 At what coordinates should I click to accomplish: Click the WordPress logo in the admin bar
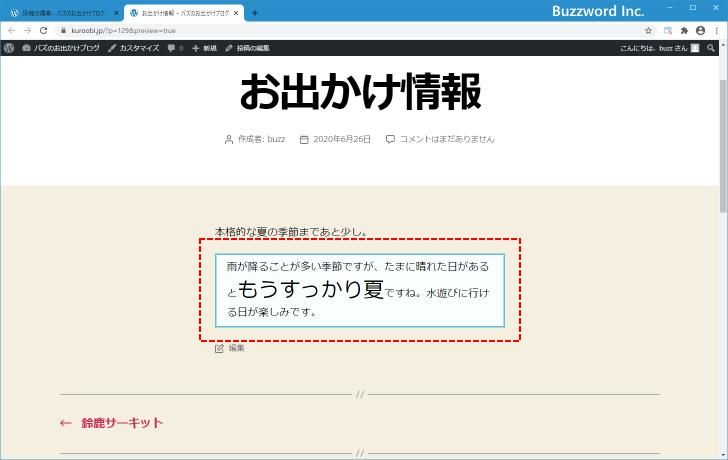pos(9,48)
